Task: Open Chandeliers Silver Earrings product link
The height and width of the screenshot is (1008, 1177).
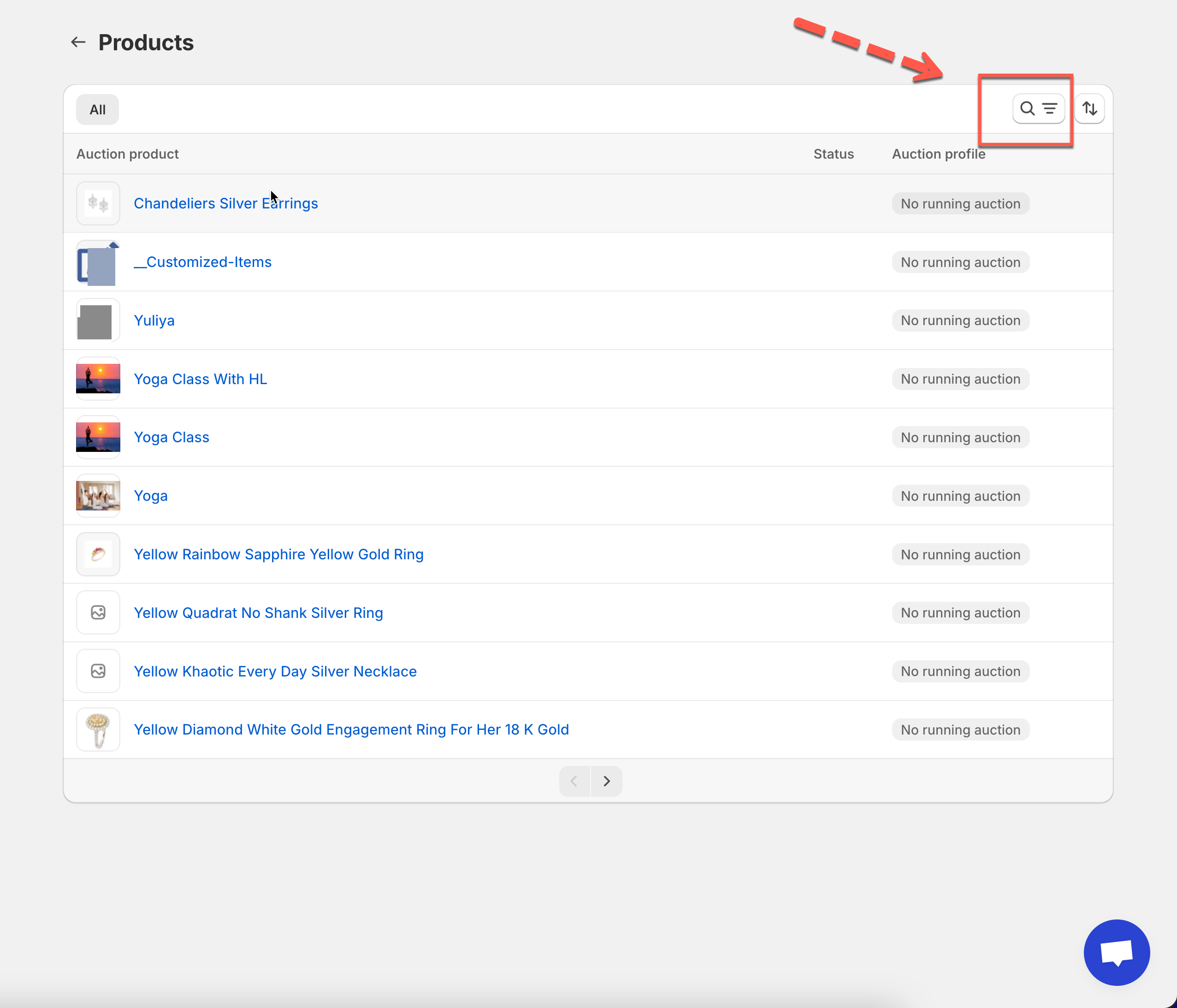Action: [225, 203]
